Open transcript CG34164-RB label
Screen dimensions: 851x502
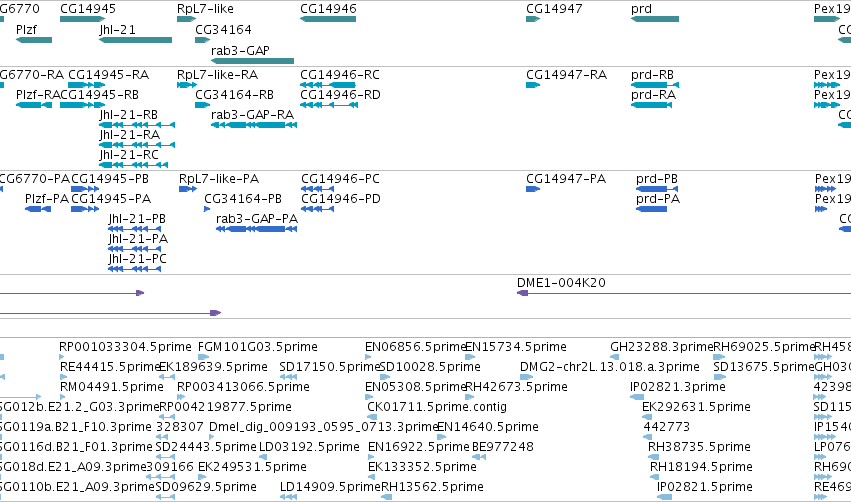[x=234, y=94]
